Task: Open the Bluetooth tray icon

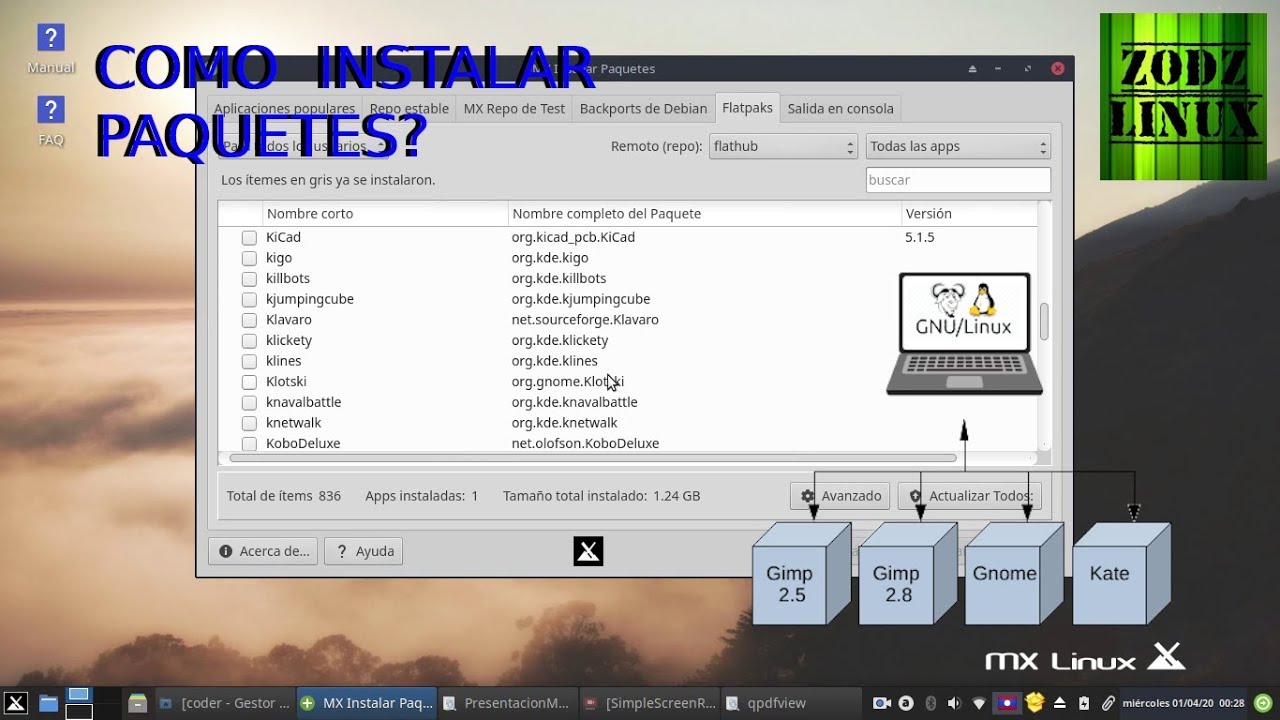Action: tap(930, 703)
